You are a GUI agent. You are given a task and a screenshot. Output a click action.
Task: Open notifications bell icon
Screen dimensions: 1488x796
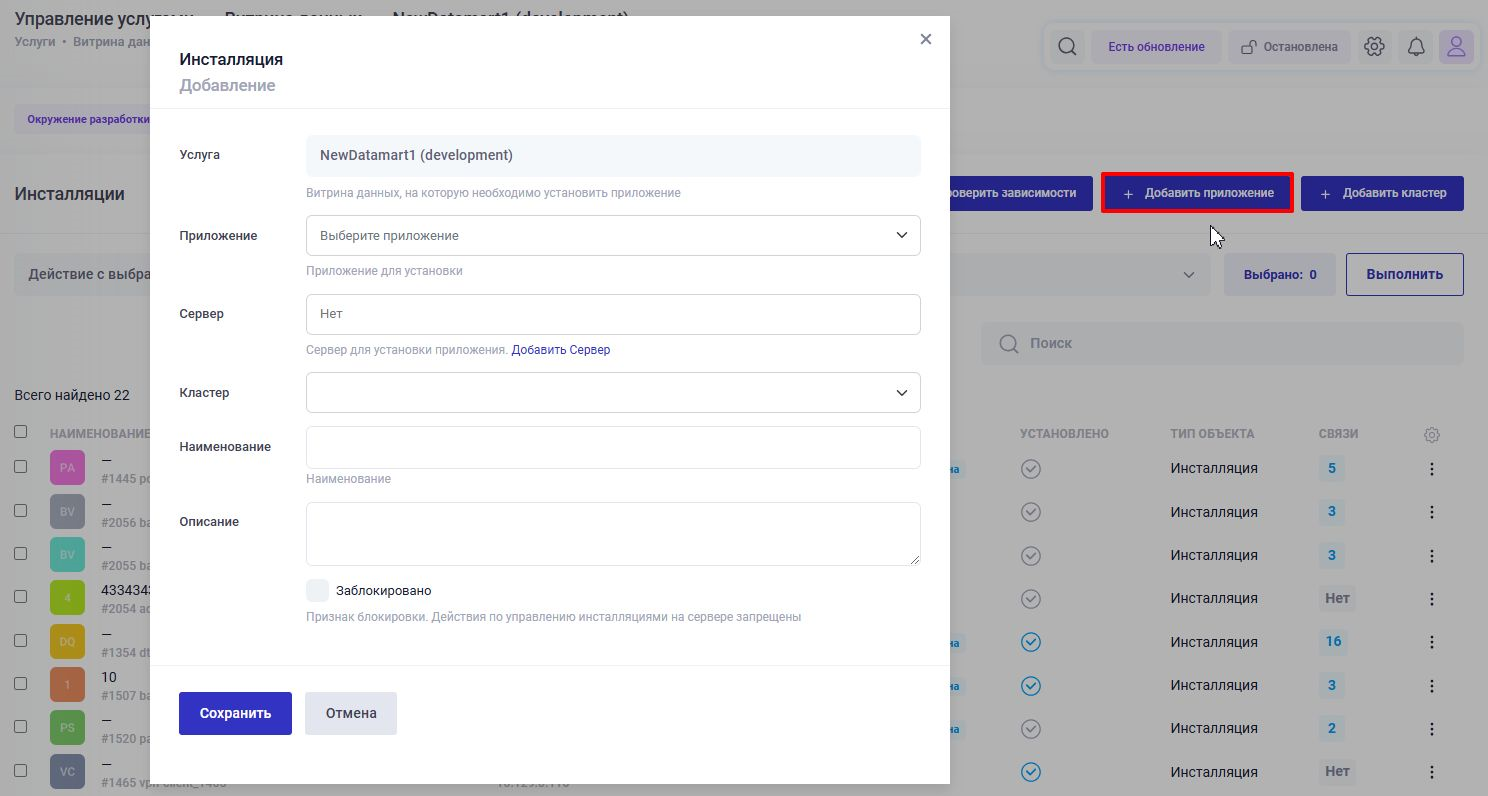click(x=1416, y=47)
